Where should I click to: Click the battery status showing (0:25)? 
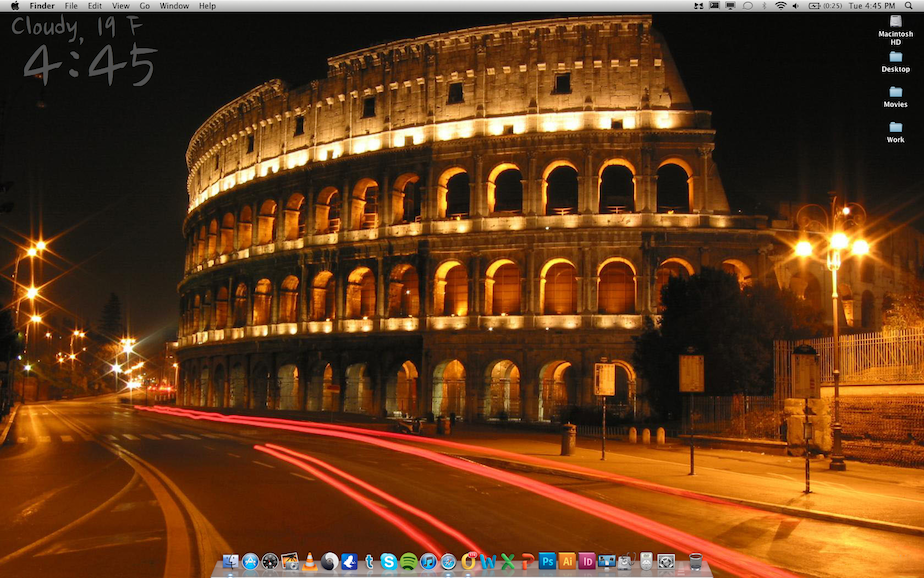[825, 6]
